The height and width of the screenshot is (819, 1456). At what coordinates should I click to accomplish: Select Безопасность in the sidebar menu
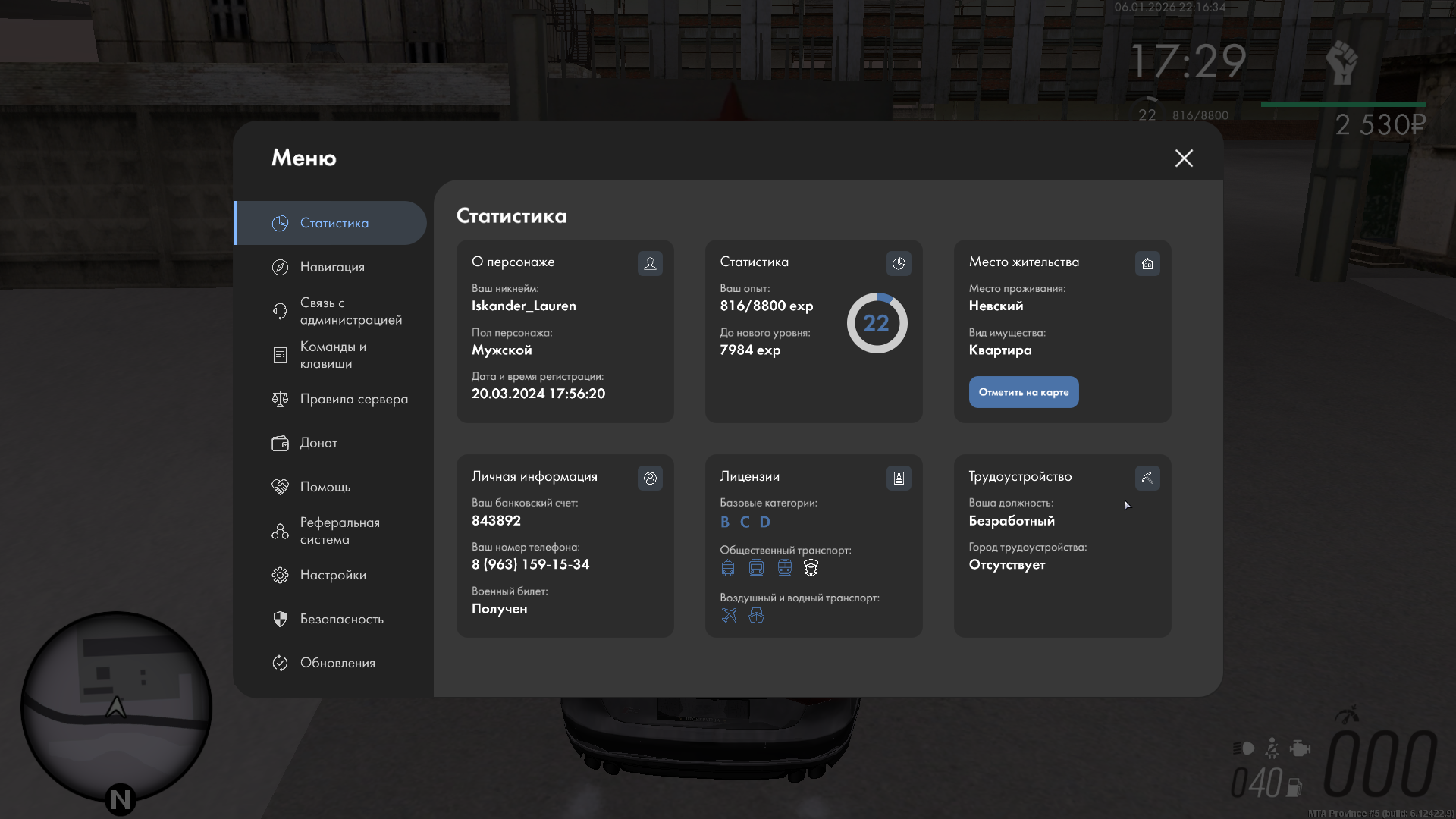(x=341, y=619)
